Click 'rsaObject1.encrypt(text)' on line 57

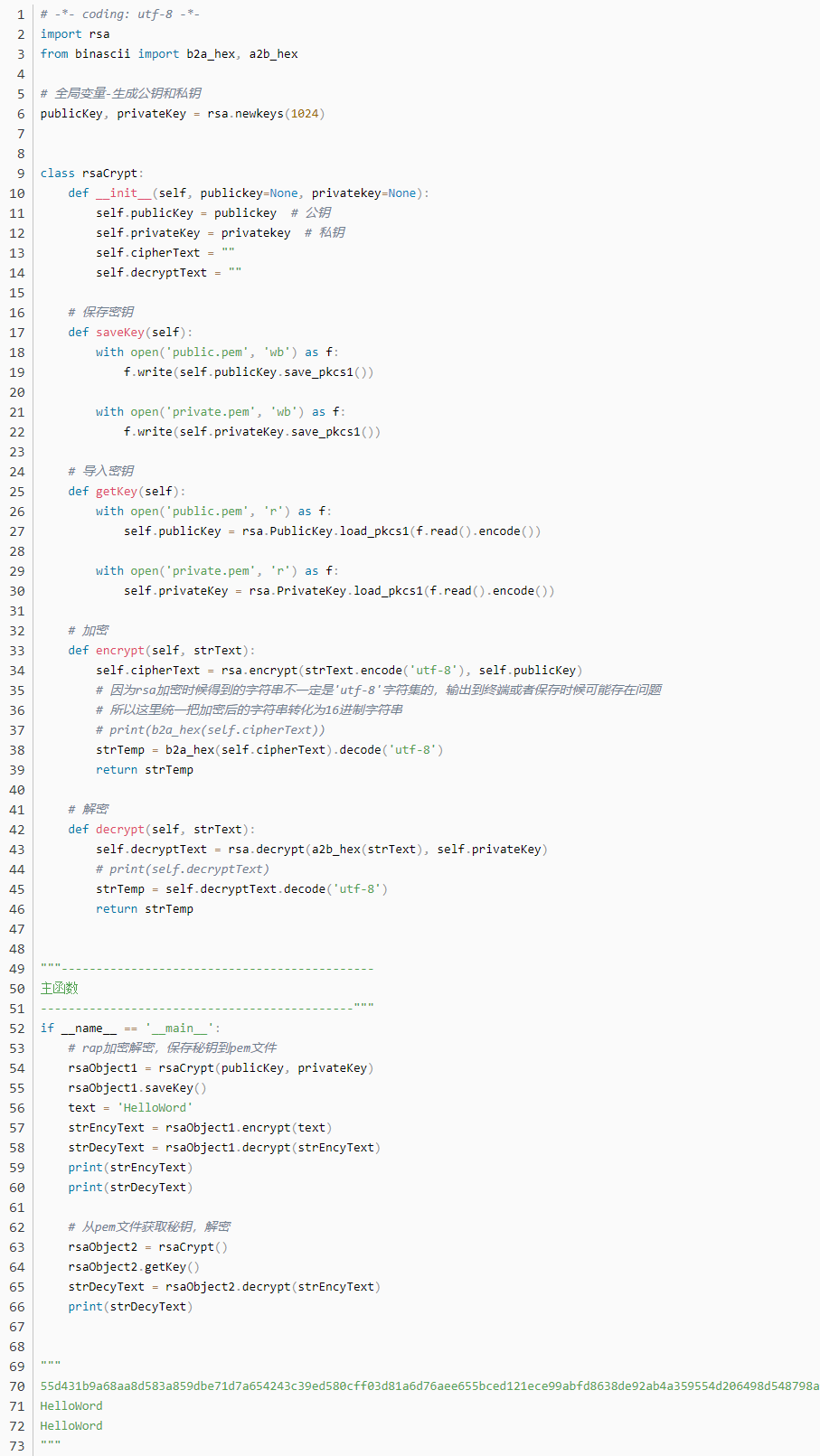[x=249, y=1128]
